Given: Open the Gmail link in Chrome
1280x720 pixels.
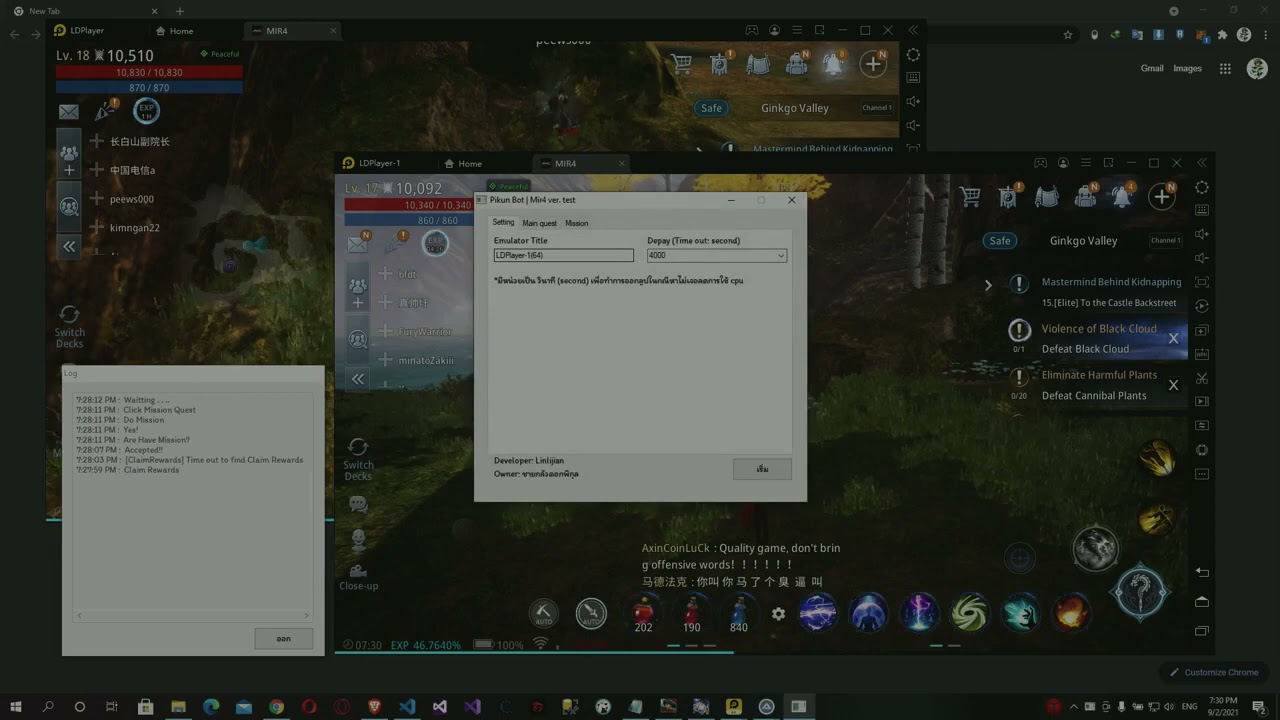Looking at the screenshot, I should pyautogui.click(x=1152, y=68).
